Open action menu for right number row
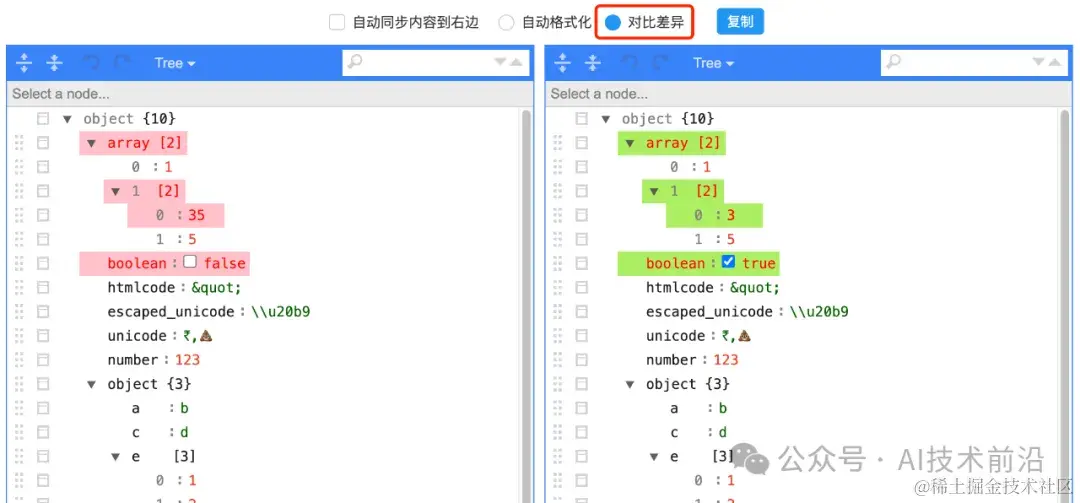Screen dimensions: 1080x503 581,360
